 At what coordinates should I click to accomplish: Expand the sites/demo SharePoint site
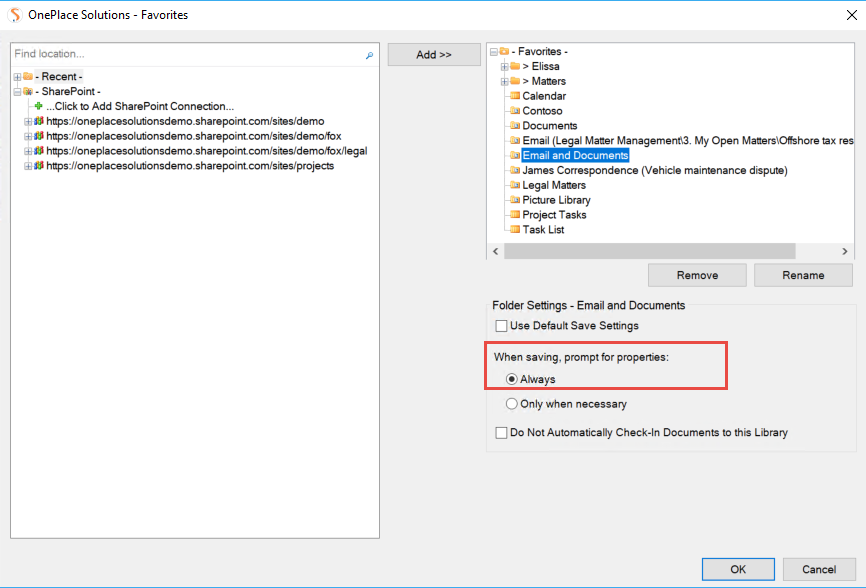28,121
